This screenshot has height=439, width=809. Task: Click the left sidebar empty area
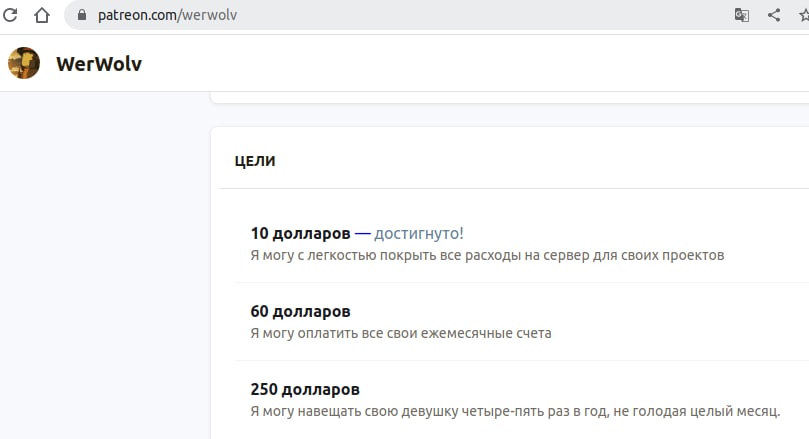(100, 270)
